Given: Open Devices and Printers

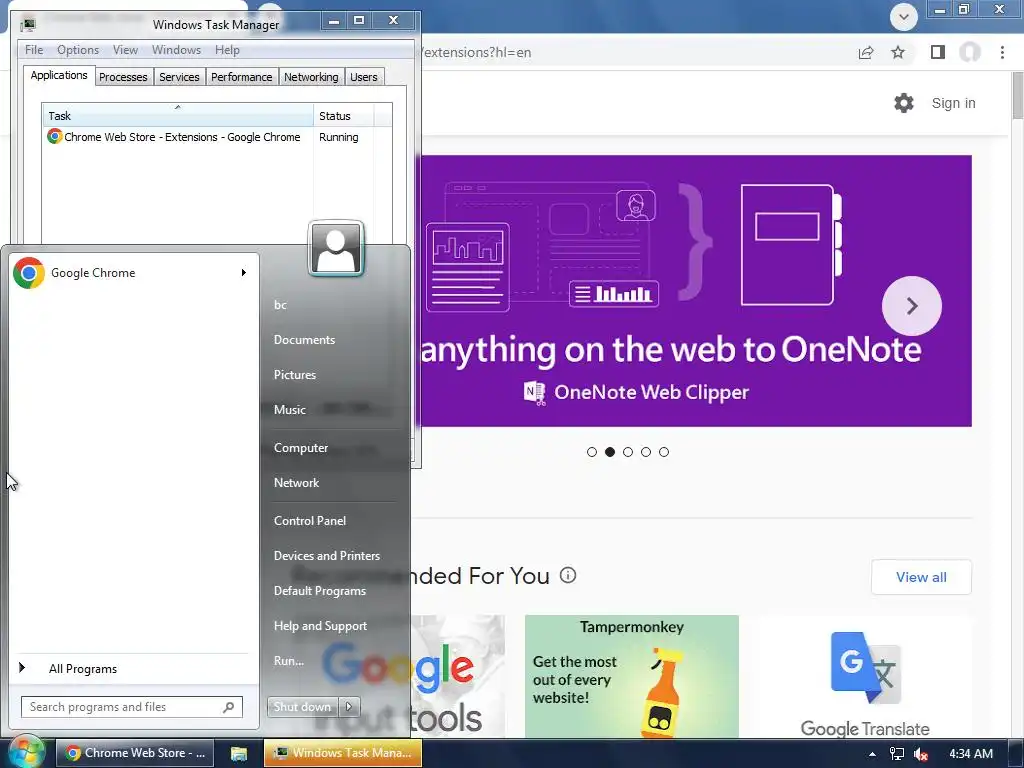Looking at the screenshot, I should (327, 556).
